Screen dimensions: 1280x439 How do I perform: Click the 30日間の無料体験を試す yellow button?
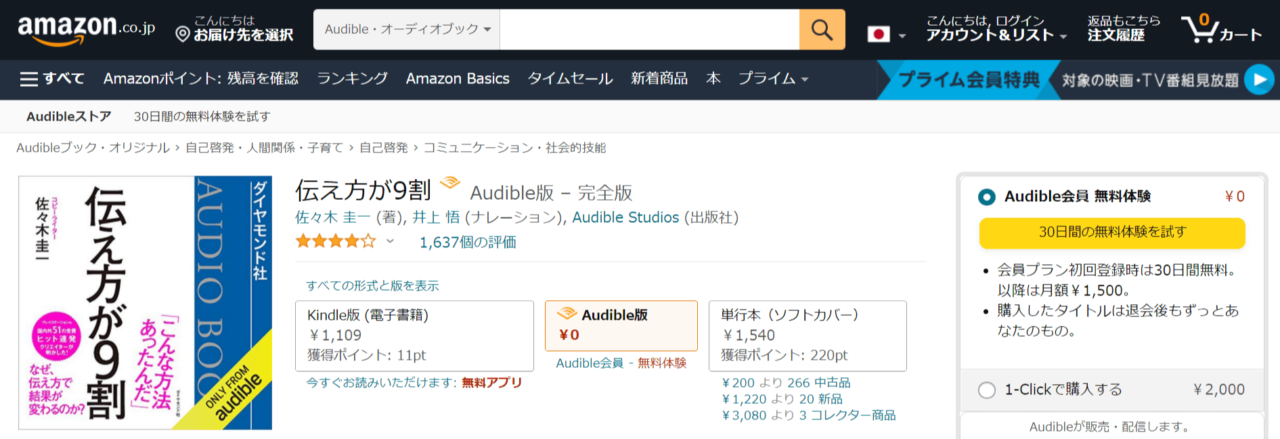click(1111, 232)
